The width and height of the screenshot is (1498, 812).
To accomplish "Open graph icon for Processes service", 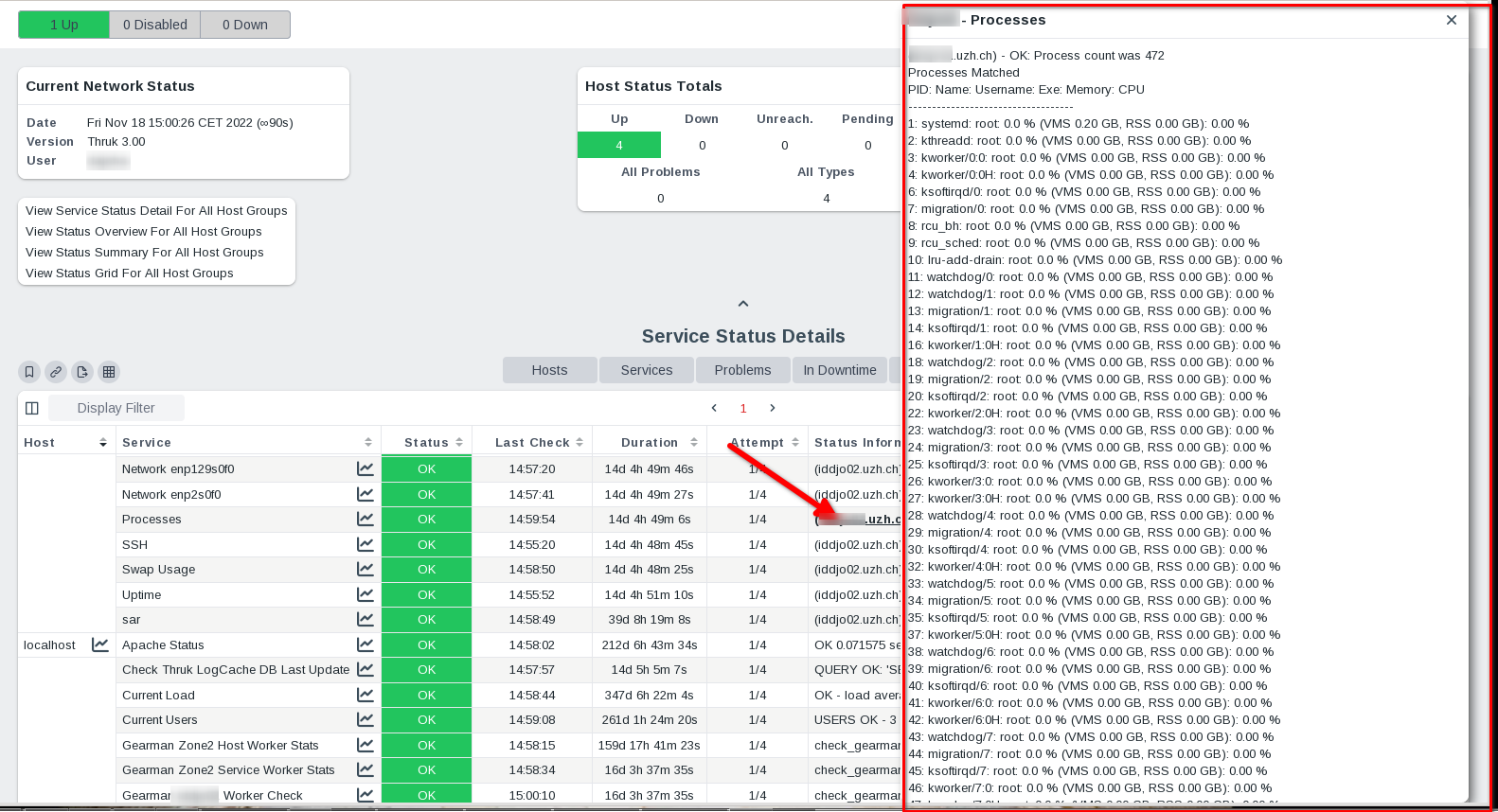I will click(365, 519).
